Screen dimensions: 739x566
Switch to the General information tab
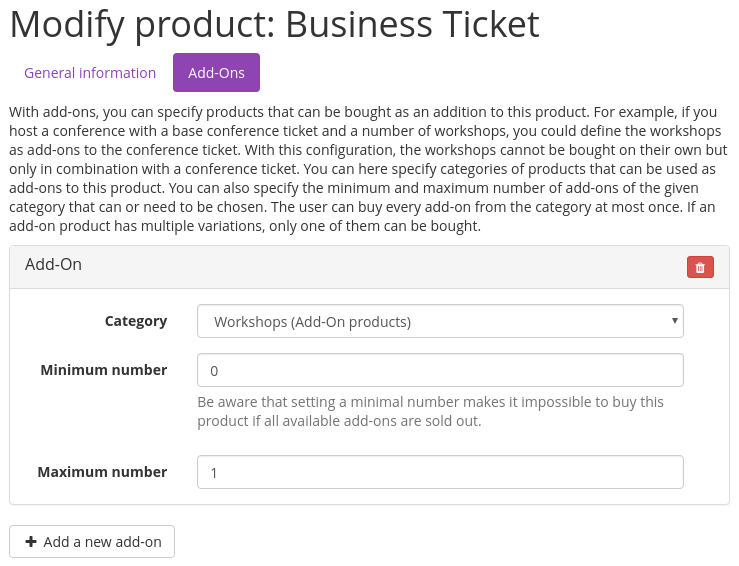coord(90,73)
